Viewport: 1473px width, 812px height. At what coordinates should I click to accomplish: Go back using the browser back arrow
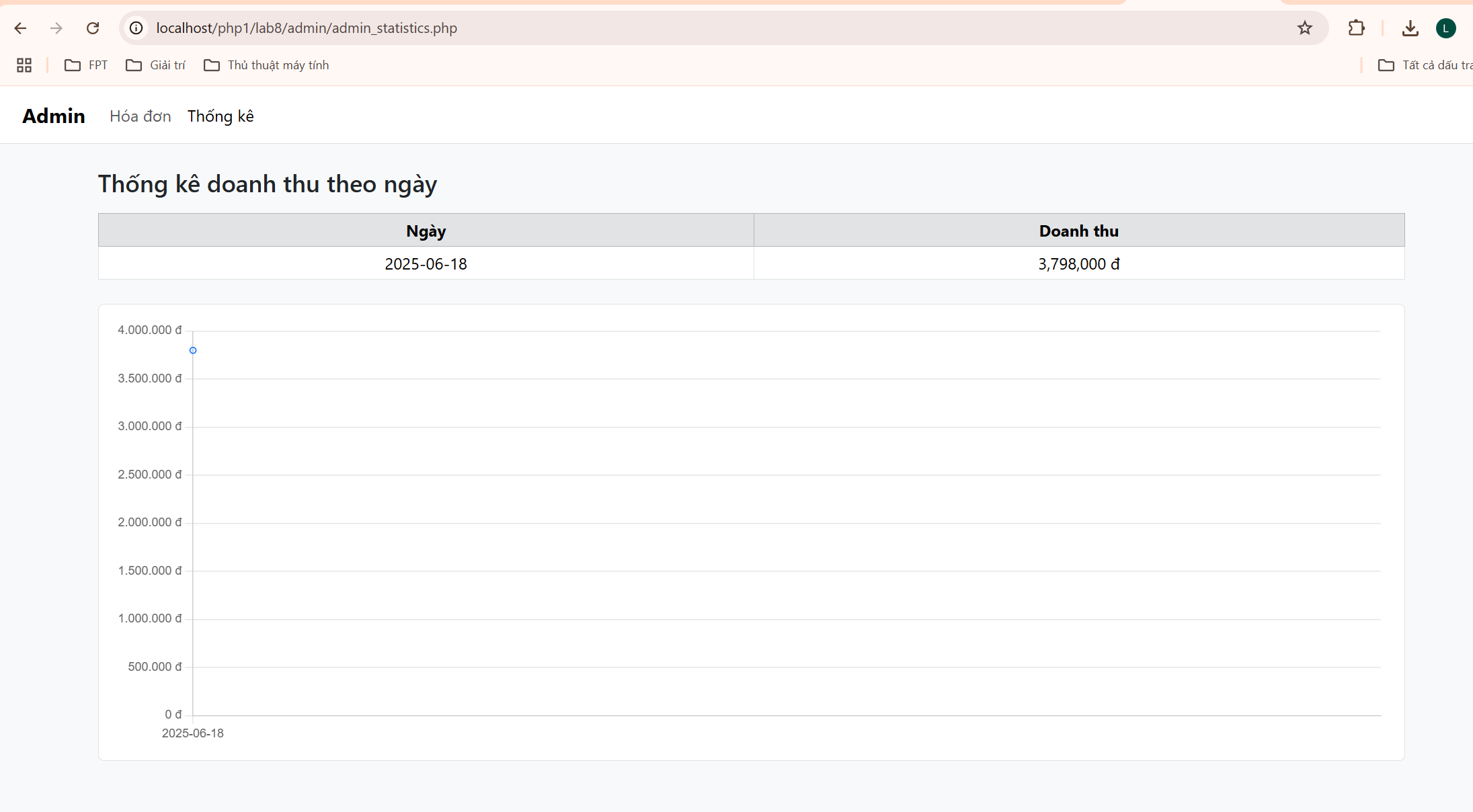[x=20, y=28]
